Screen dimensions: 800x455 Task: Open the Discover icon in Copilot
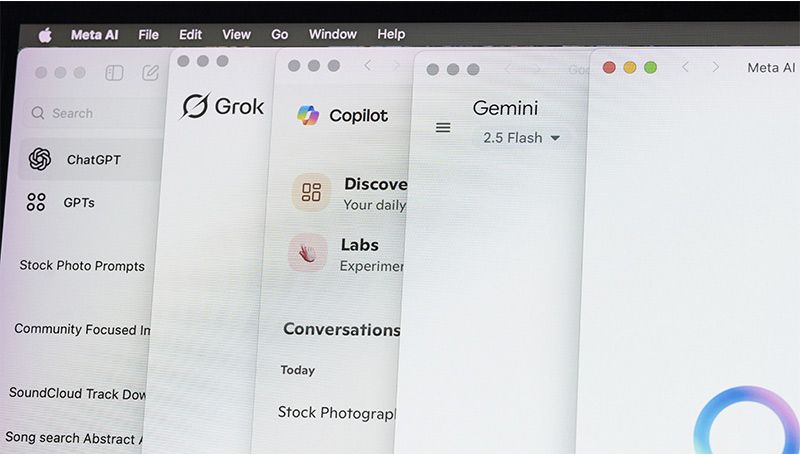311,193
